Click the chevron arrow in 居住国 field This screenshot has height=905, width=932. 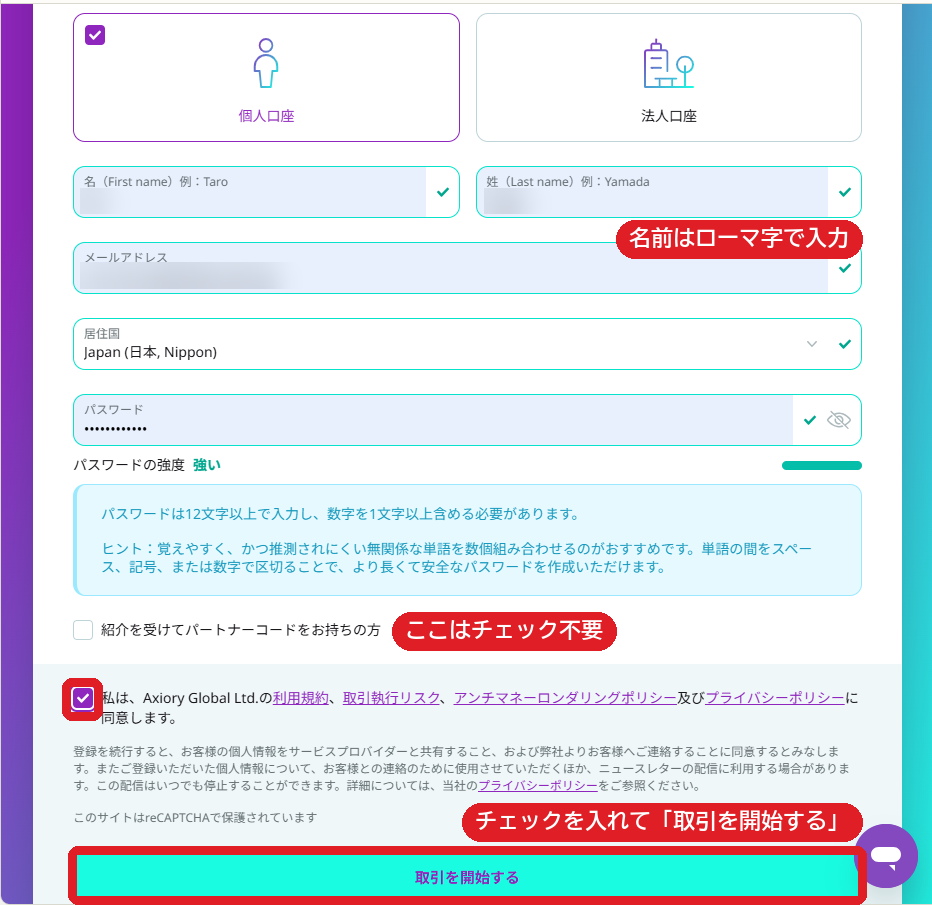click(x=812, y=344)
